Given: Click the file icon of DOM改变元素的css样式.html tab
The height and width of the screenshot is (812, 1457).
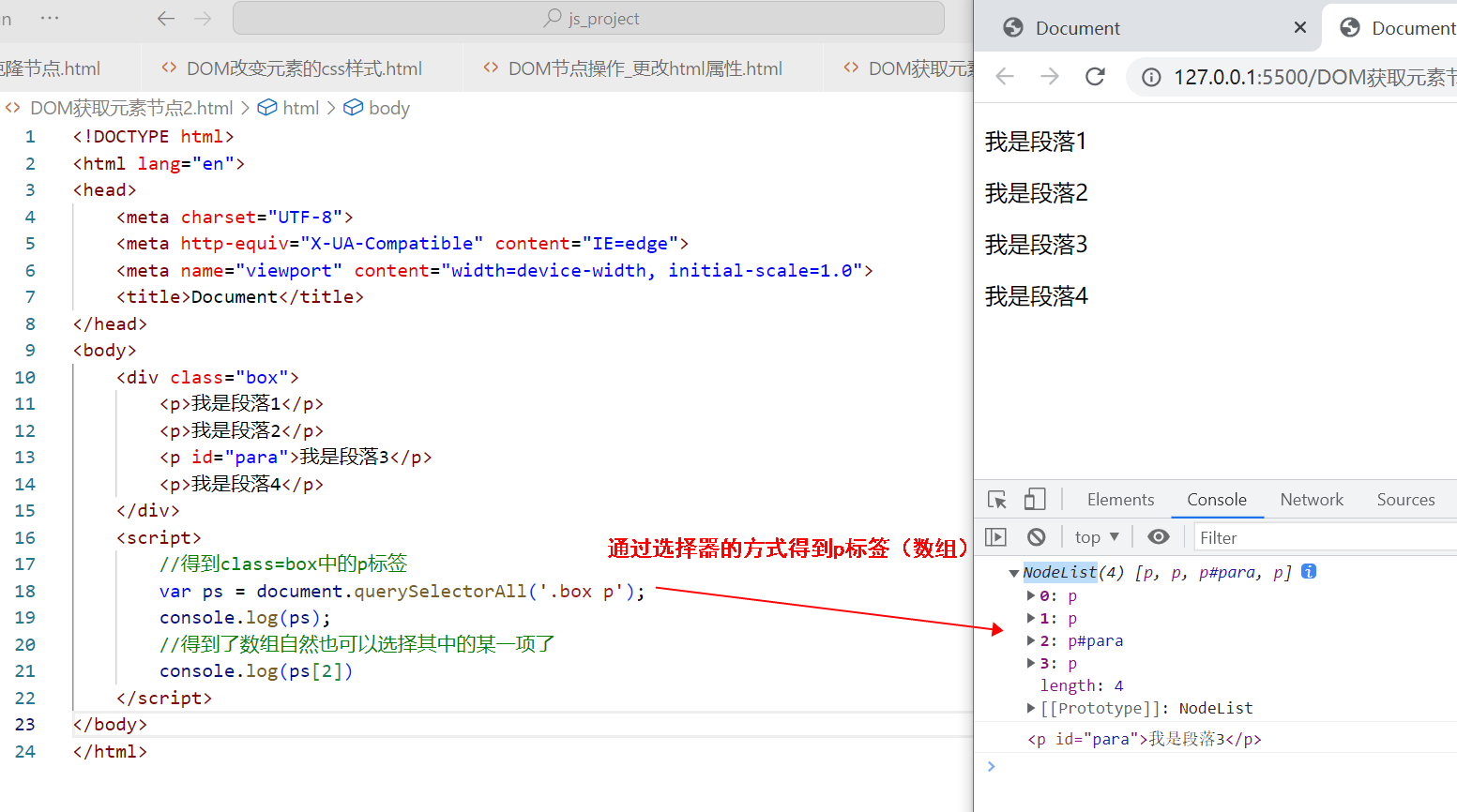Looking at the screenshot, I should click(x=169, y=68).
